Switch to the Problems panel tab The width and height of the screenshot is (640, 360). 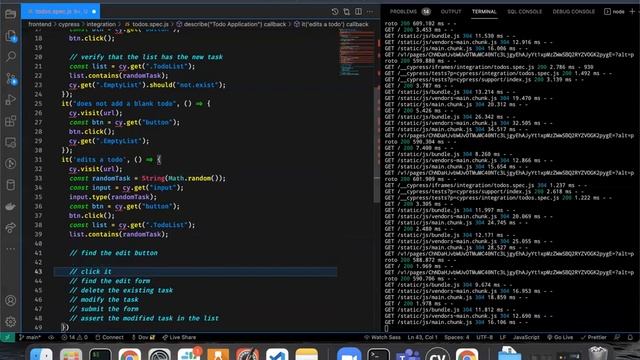[410, 11]
